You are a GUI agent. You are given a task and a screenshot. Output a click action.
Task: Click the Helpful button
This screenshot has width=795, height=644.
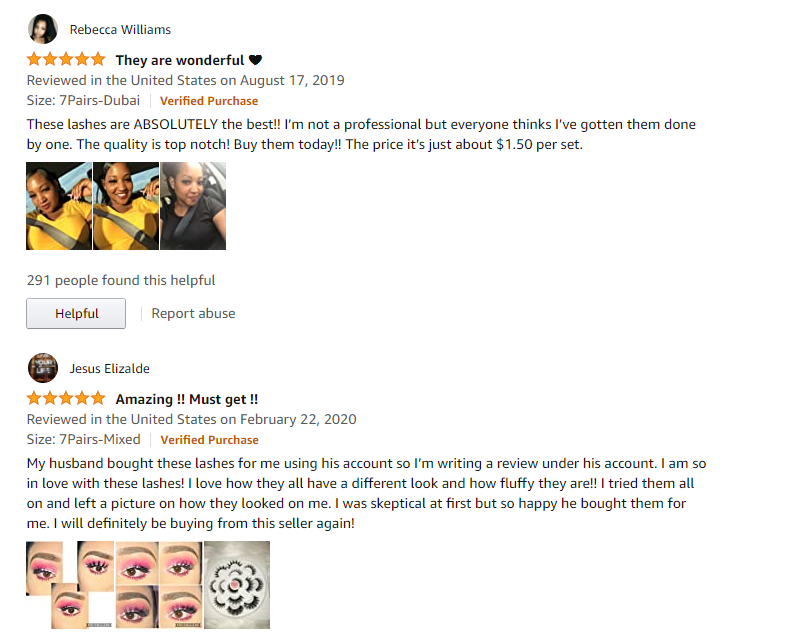click(76, 313)
